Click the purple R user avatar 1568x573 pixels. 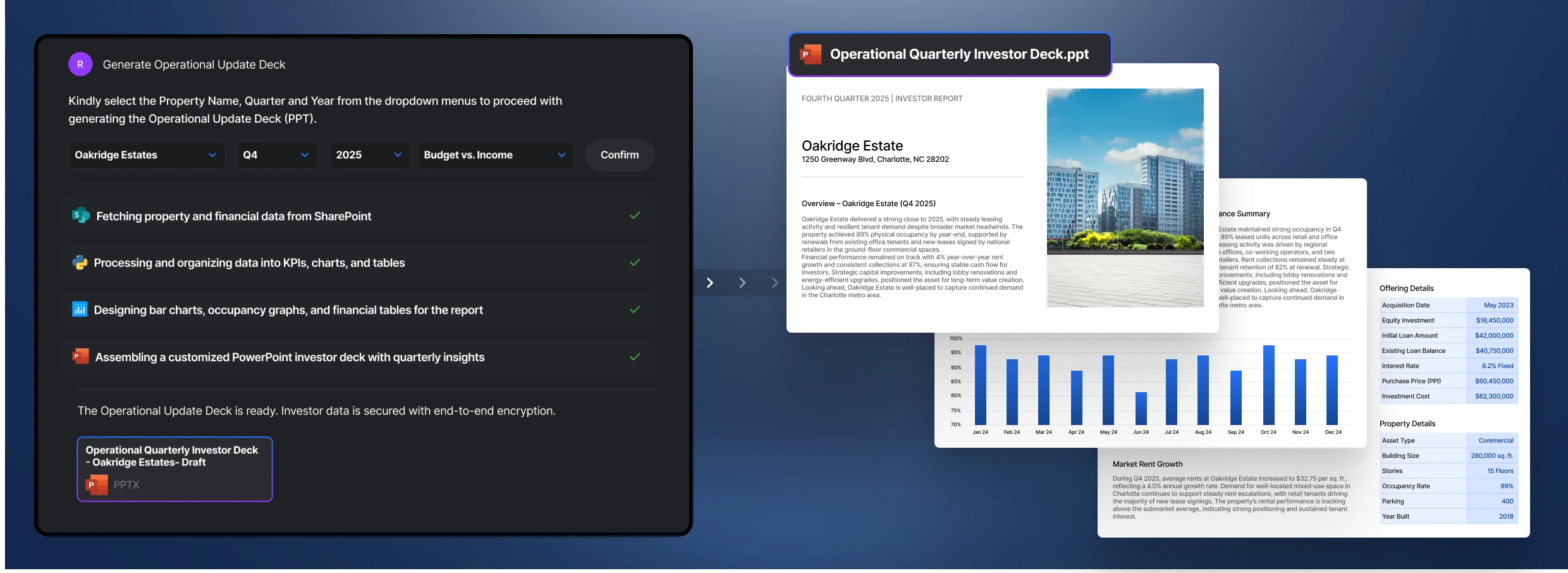[80, 65]
